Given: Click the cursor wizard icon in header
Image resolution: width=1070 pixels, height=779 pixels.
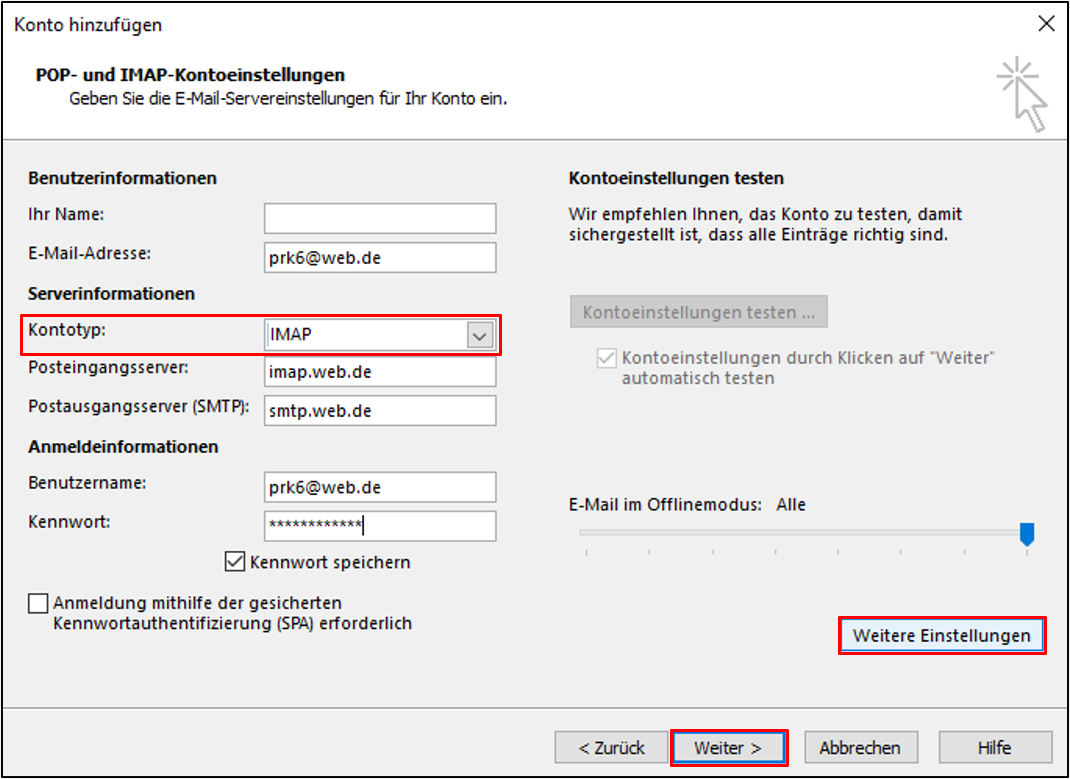Looking at the screenshot, I should click(1021, 94).
